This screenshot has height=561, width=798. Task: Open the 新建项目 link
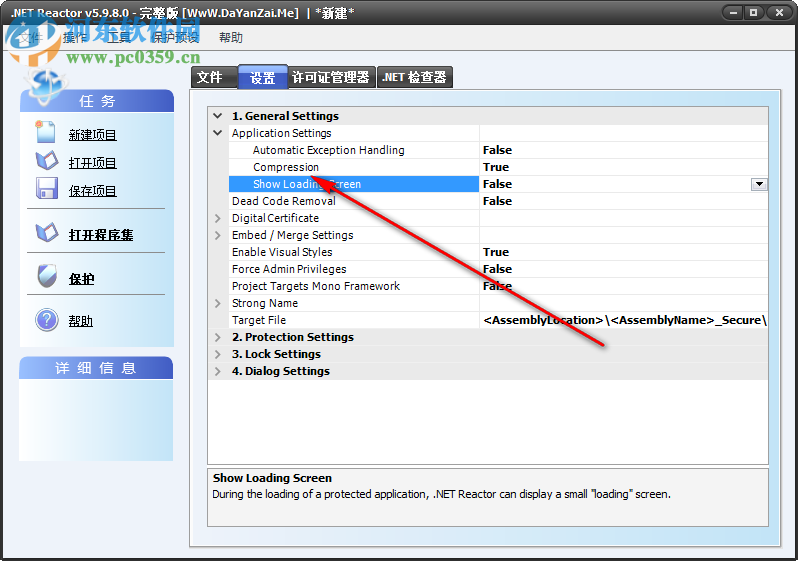[x=93, y=135]
